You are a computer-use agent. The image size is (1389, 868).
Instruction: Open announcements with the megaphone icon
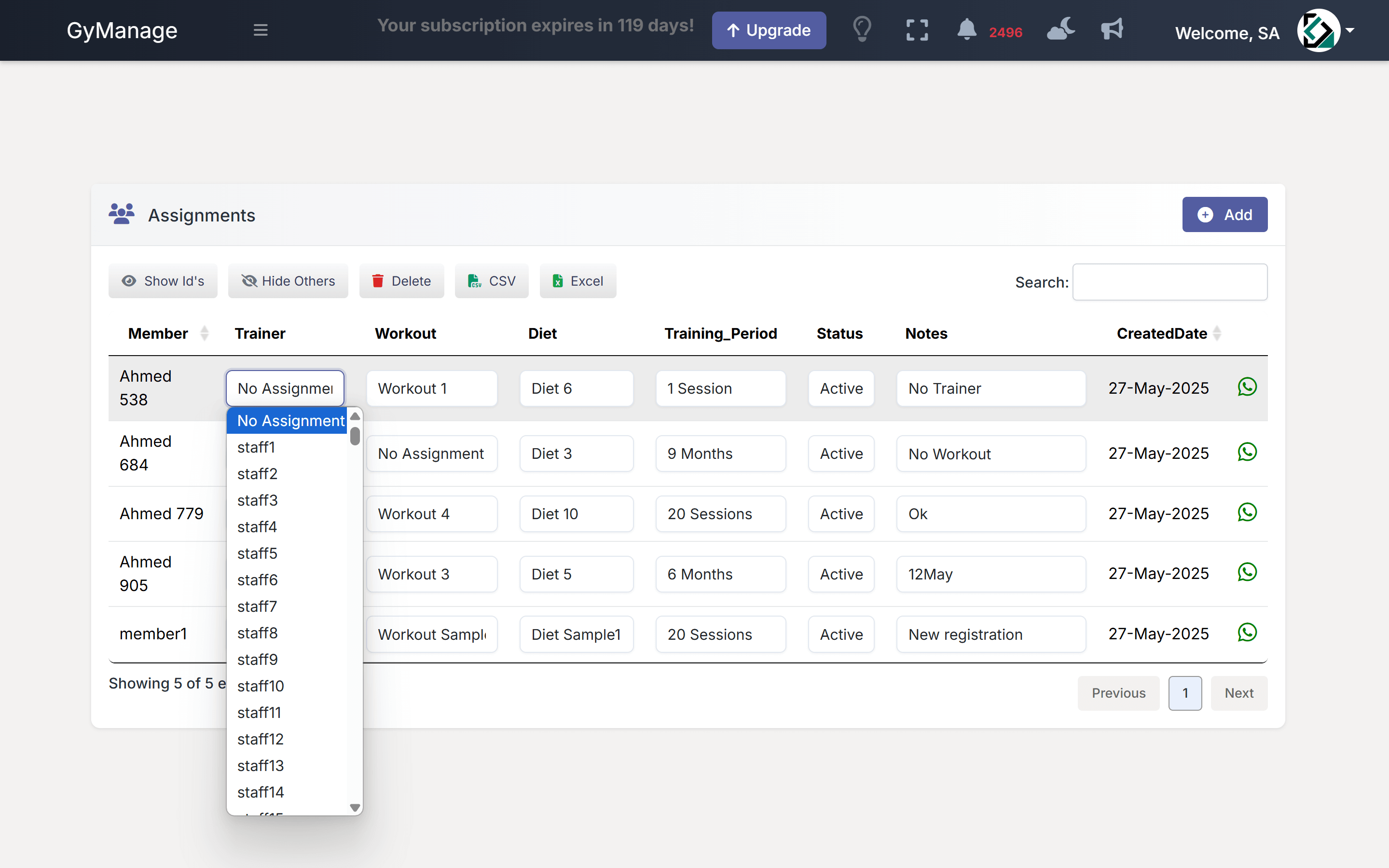1112,28
